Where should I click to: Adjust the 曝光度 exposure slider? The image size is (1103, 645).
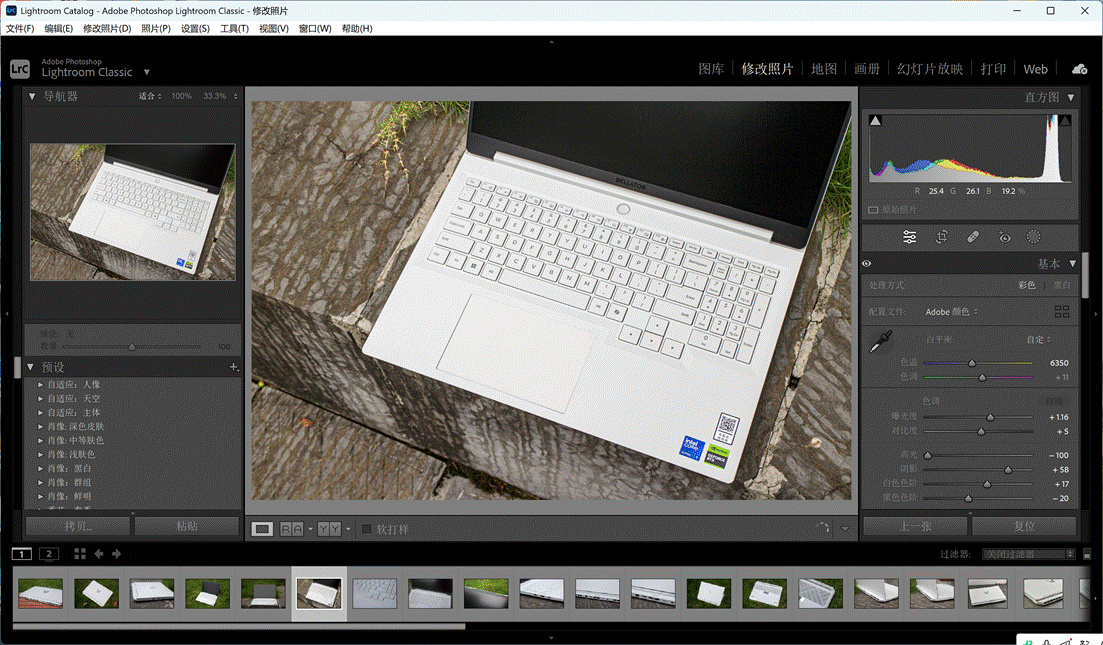[x=990, y=417]
